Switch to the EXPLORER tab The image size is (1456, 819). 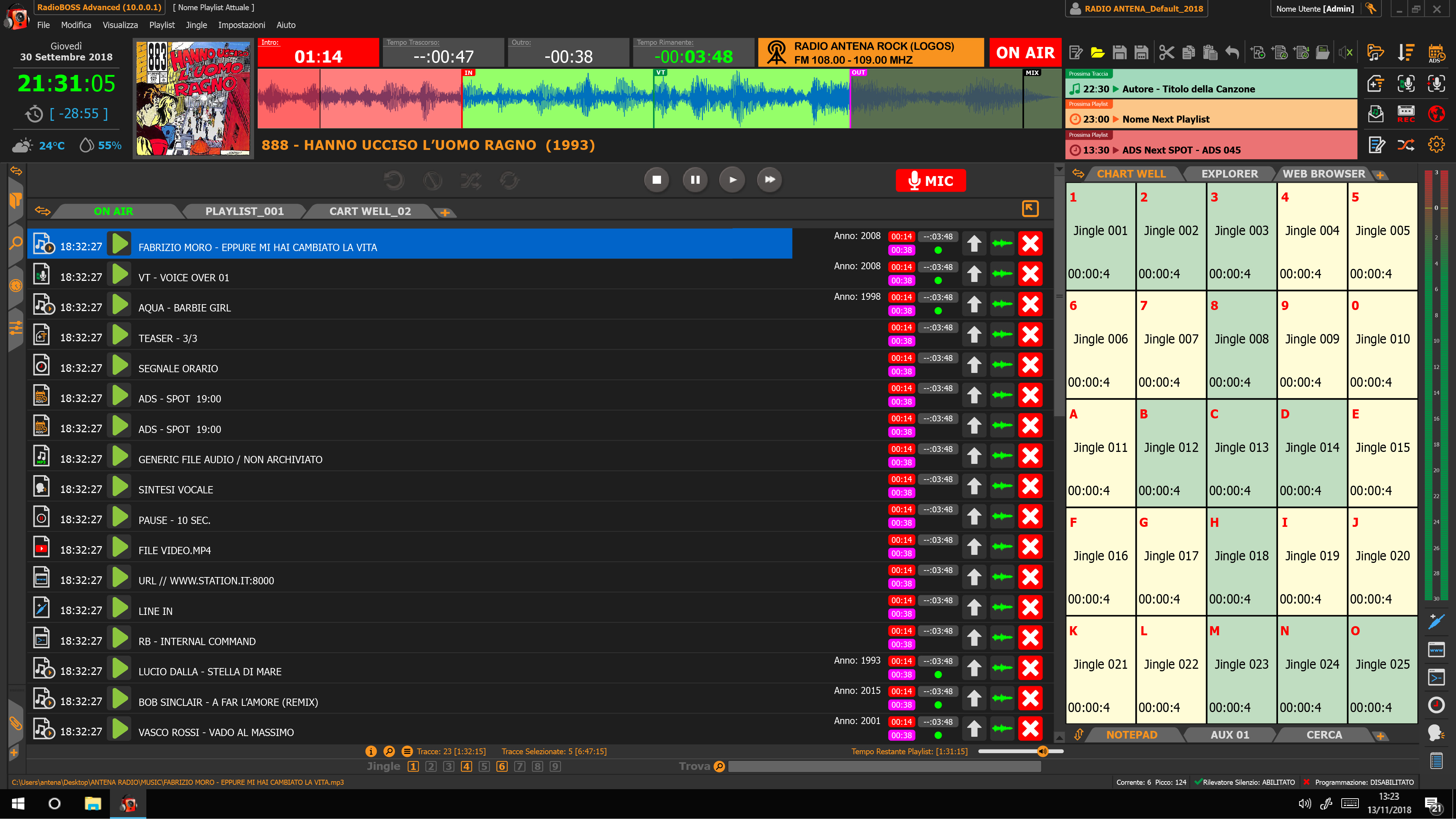click(x=1230, y=174)
